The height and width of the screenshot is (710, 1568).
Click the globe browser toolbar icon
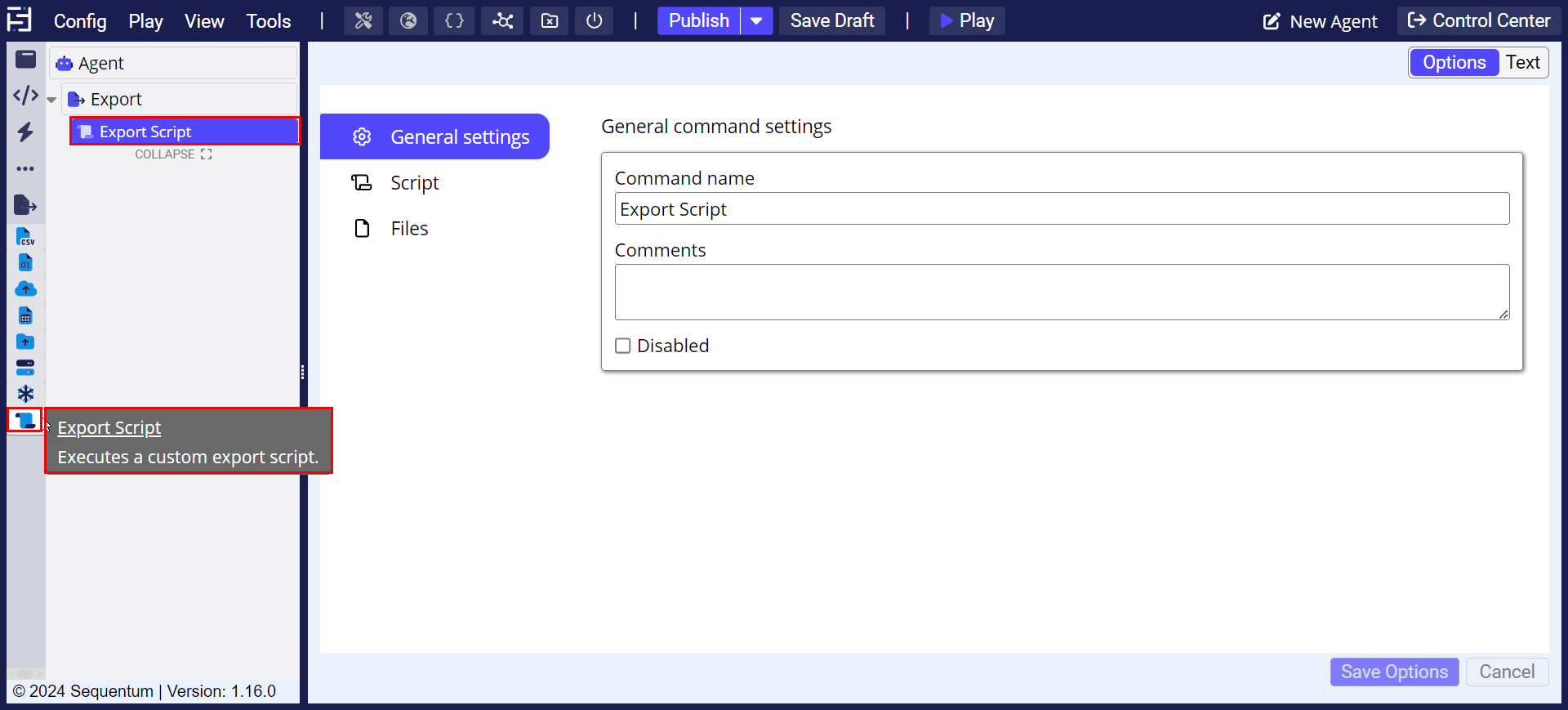pyautogui.click(x=408, y=21)
